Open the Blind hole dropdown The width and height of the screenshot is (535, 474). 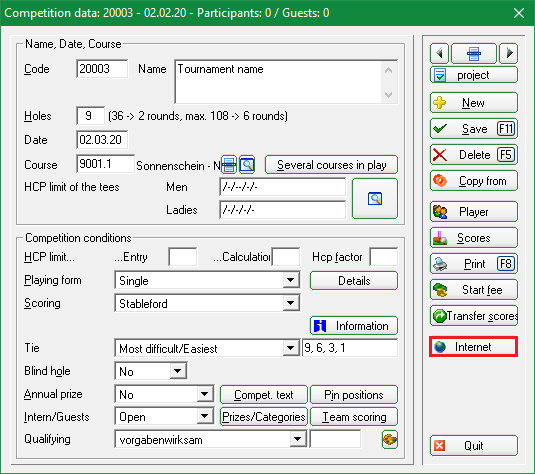(x=178, y=371)
